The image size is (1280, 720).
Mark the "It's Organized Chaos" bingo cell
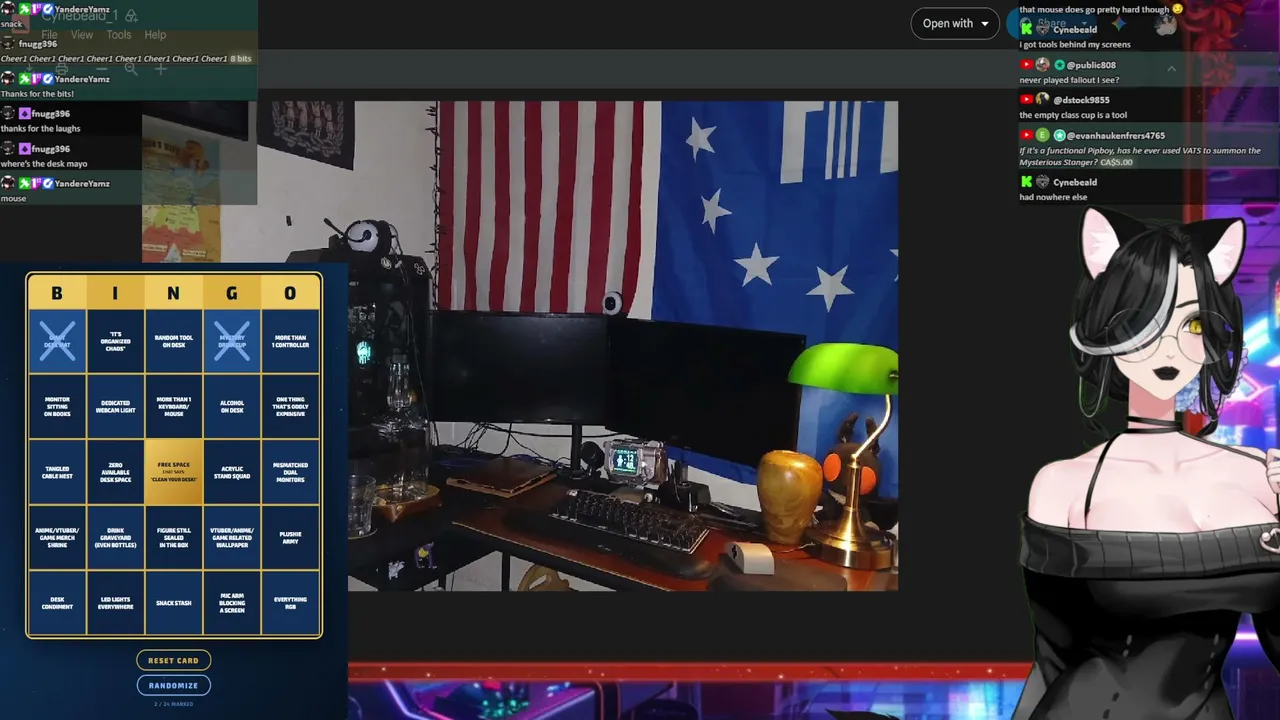tap(115, 341)
